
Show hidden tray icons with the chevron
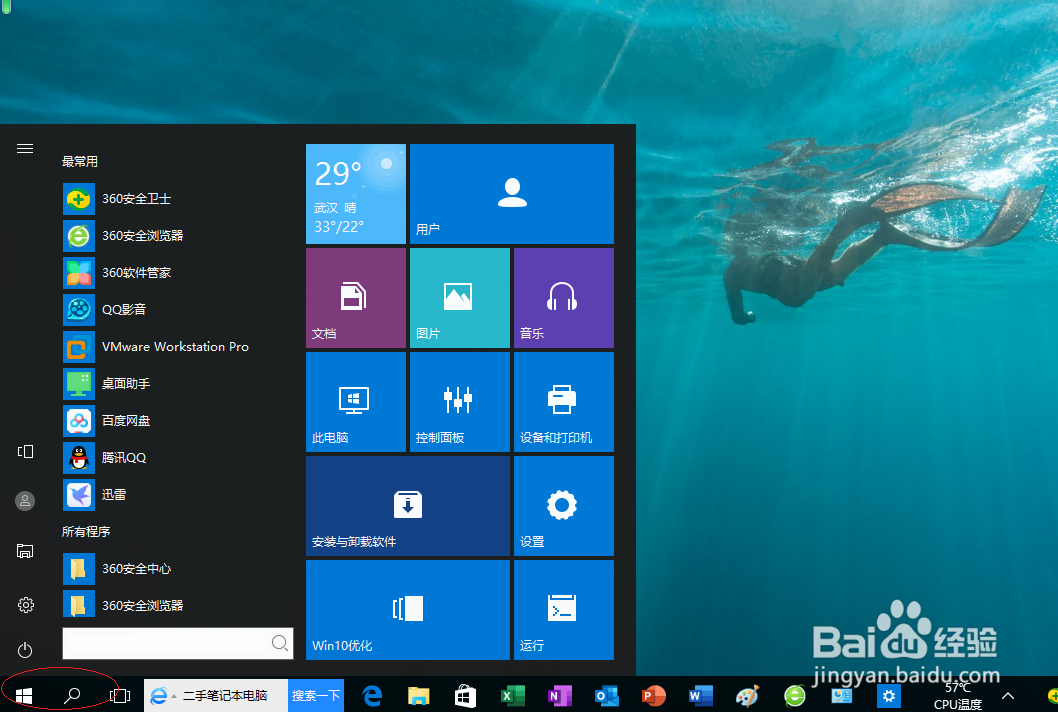tap(1008, 695)
